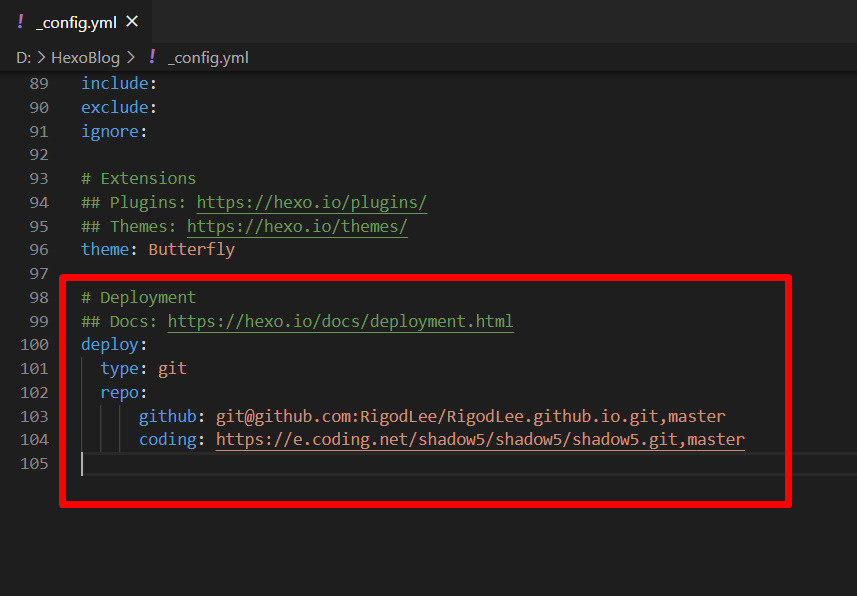The image size is (857, 596).
Task: Place cursor on the 'ignore:' key
Action: 114,131
